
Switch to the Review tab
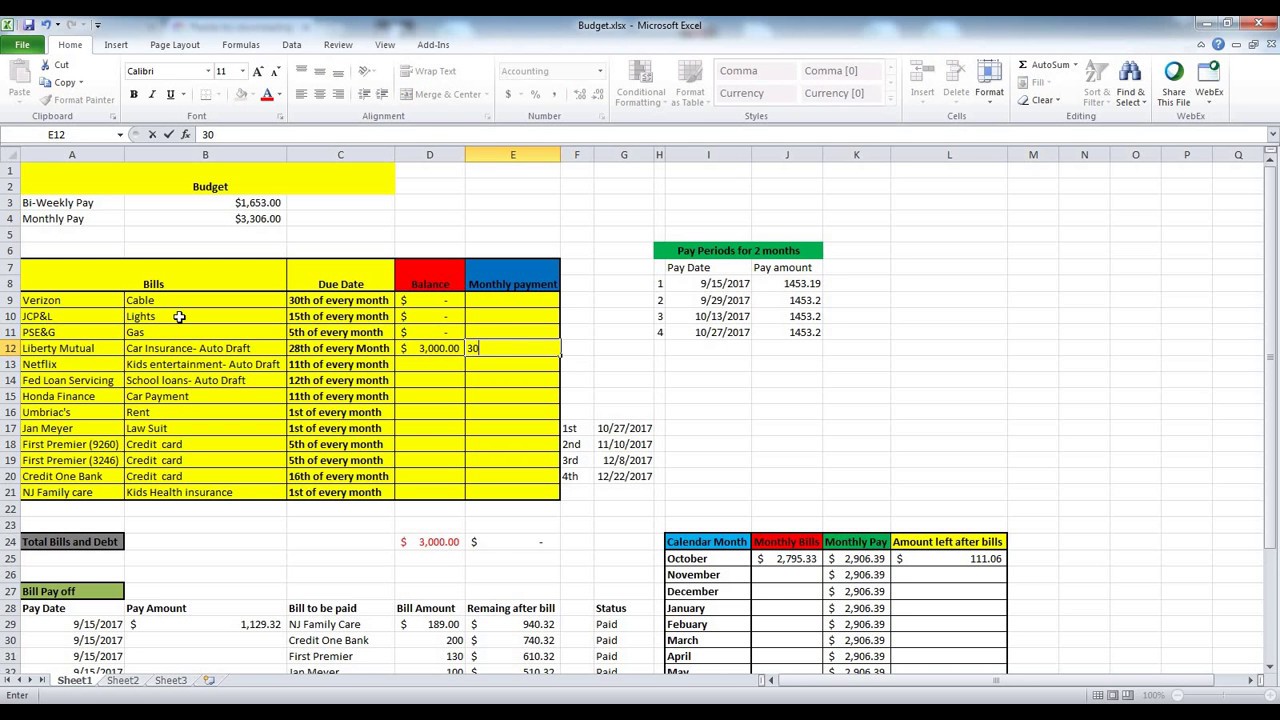[x=338, y=45]
